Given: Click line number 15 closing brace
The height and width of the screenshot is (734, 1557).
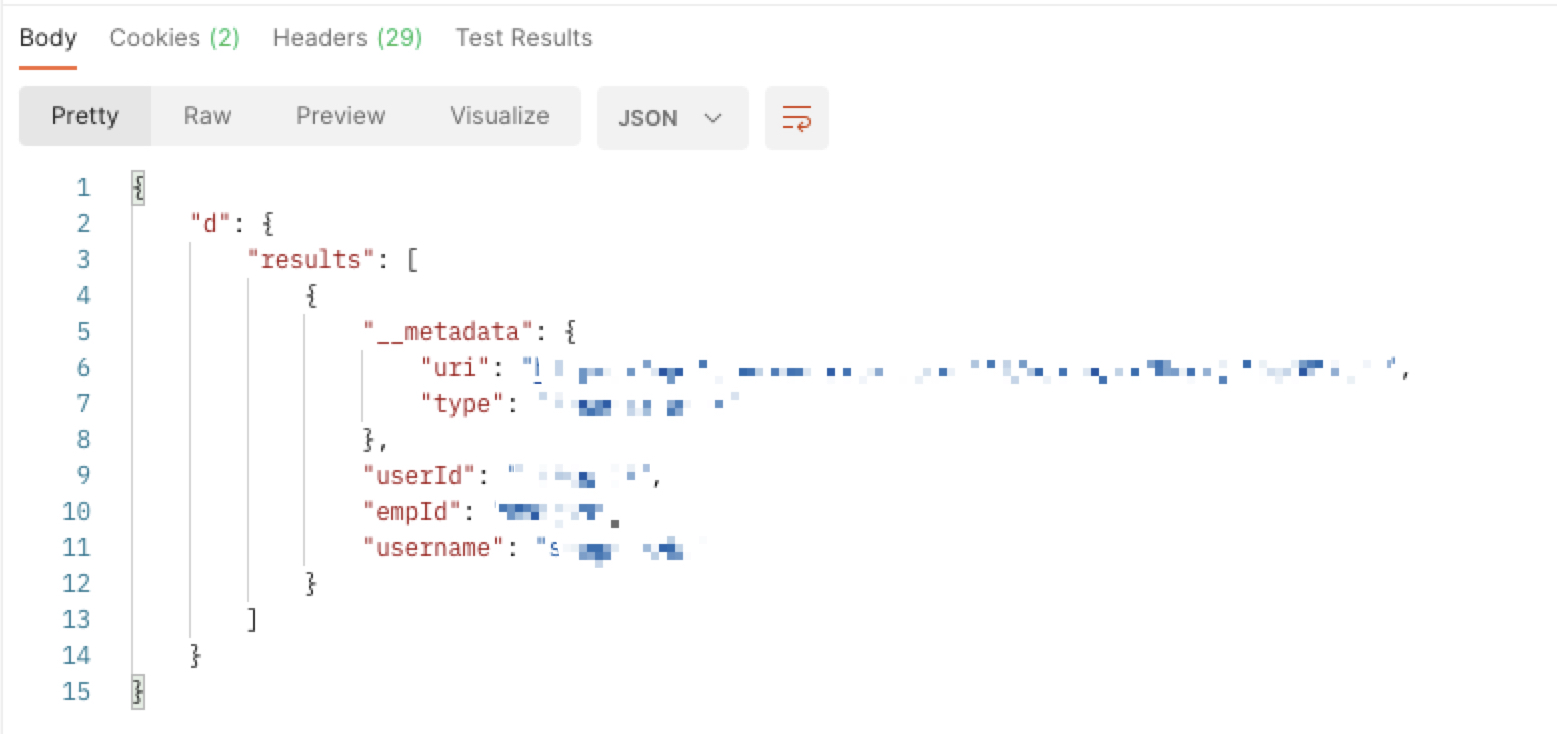Looking at the screenshot, I should [136, 691].
